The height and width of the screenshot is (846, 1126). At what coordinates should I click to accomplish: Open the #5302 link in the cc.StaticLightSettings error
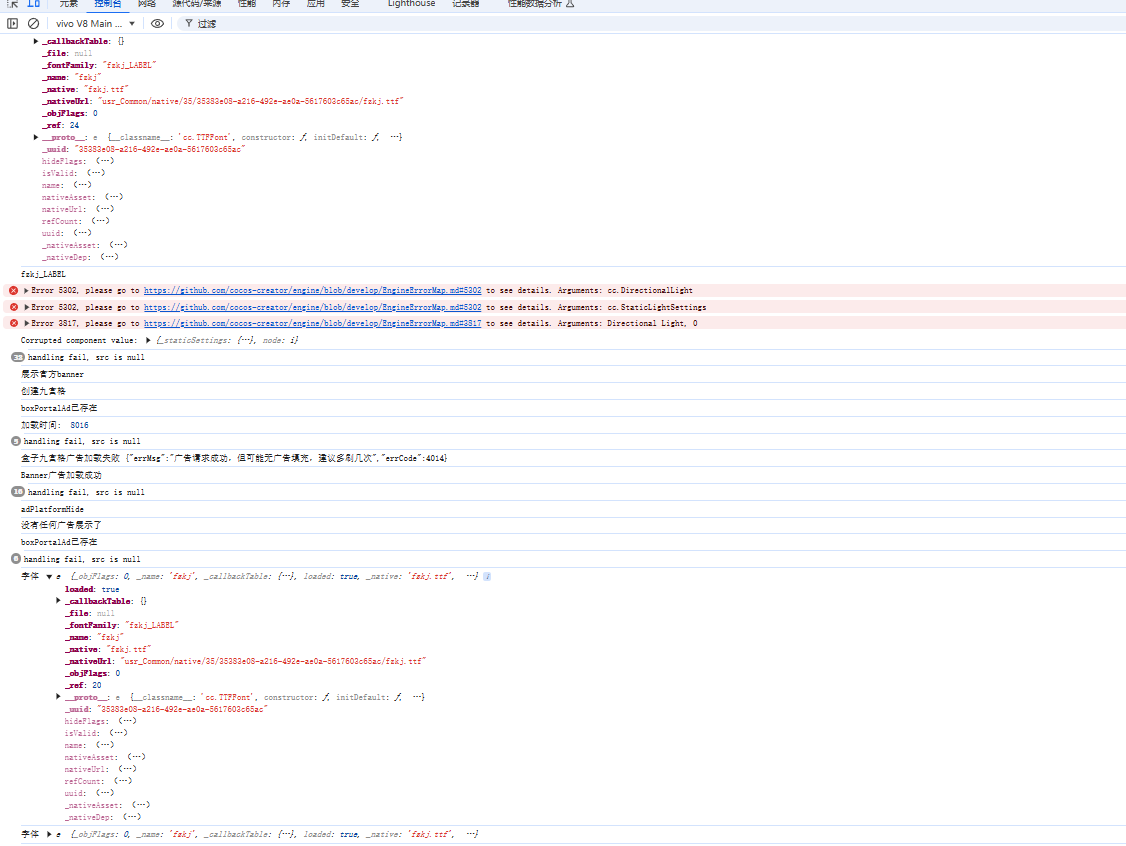312,307
